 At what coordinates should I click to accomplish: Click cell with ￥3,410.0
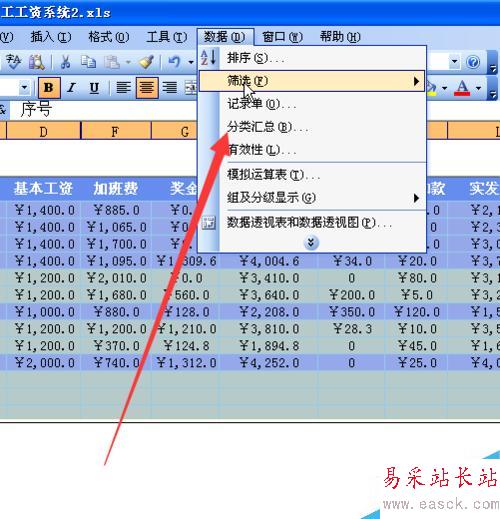pos(269,278)
